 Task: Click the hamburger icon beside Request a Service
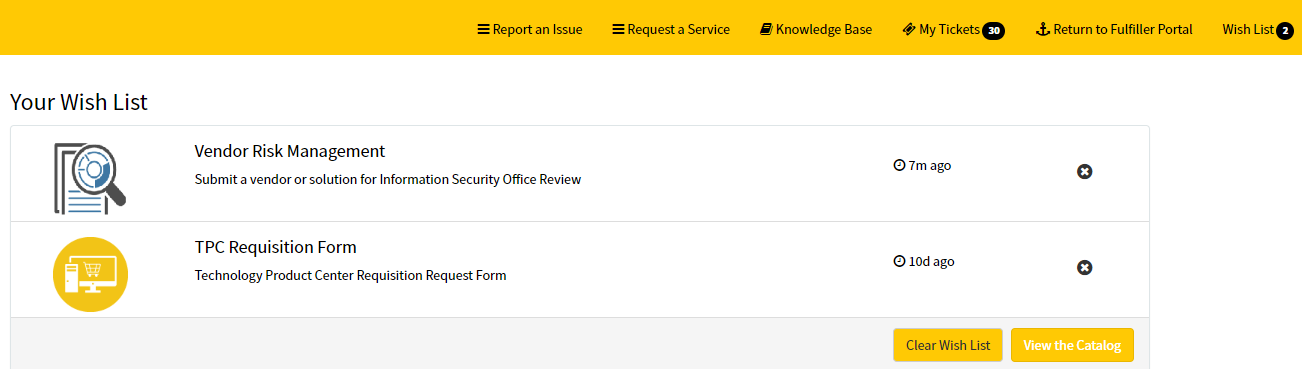click(618, 30)
